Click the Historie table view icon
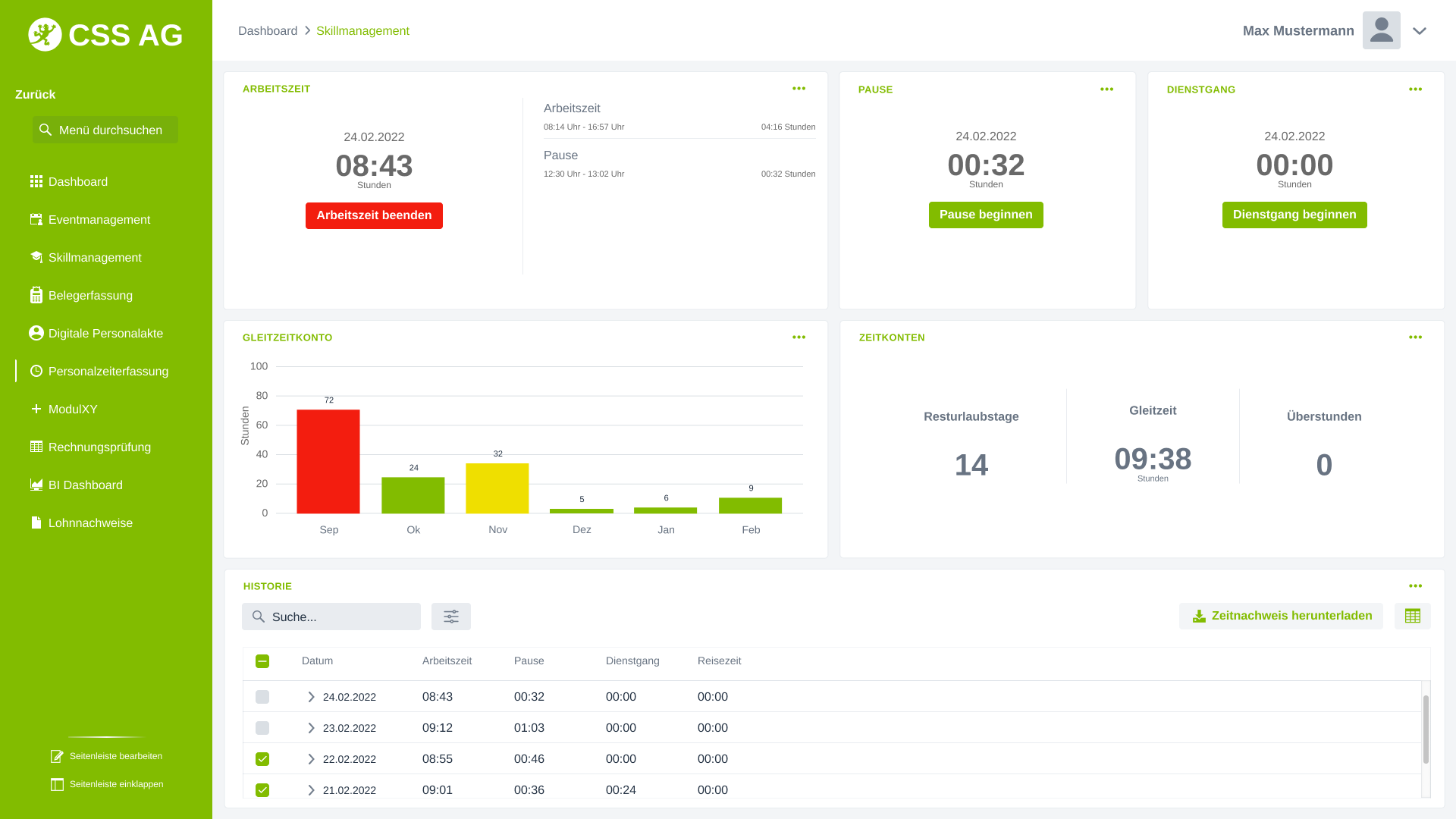 1413,616
